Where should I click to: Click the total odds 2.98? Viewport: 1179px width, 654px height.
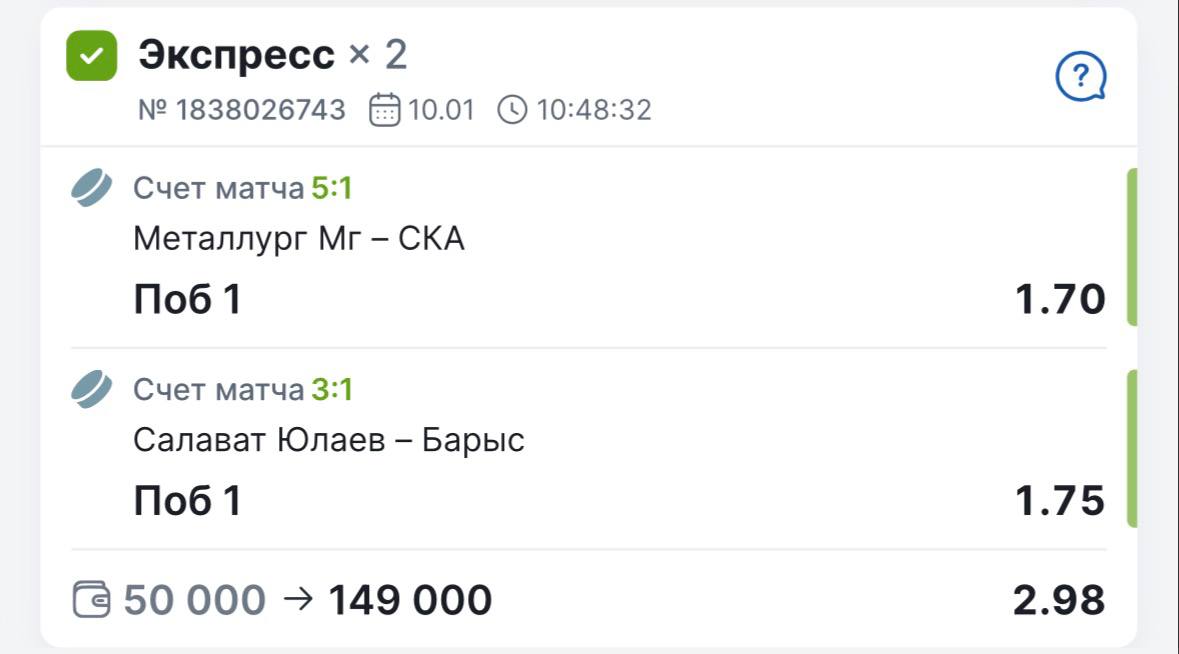[x=1058, y=600]
